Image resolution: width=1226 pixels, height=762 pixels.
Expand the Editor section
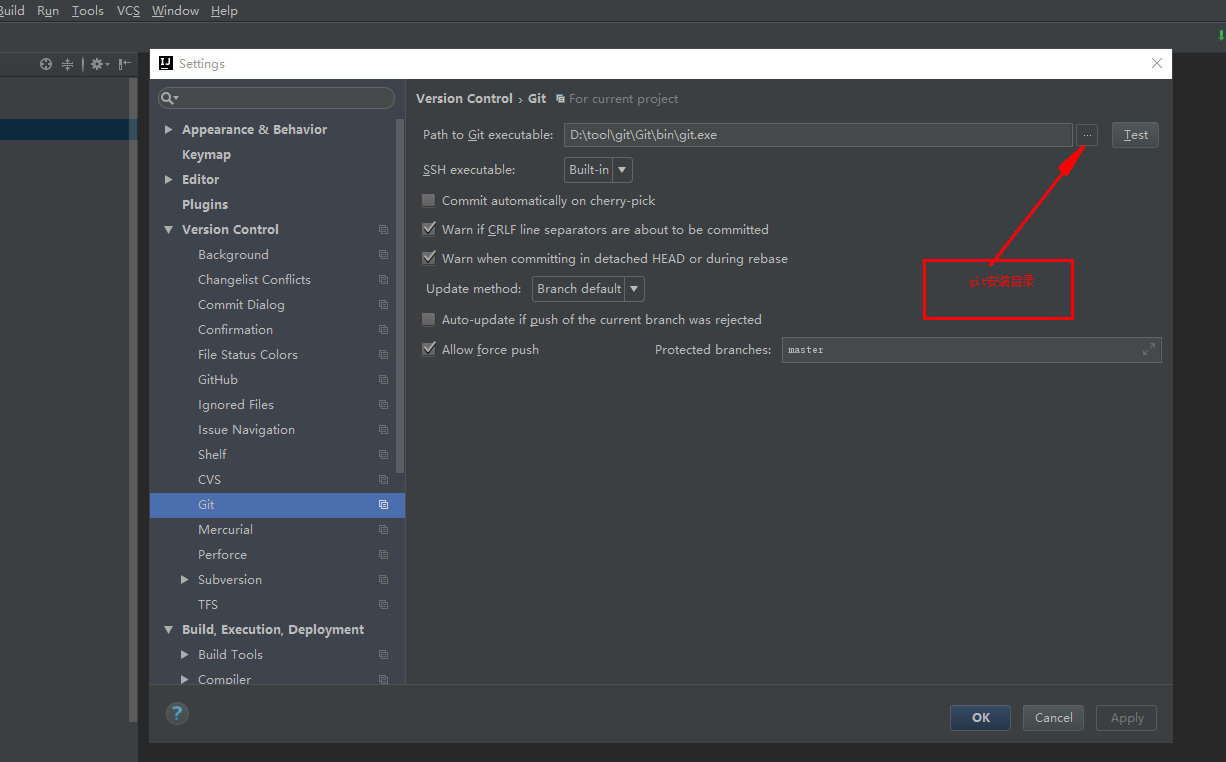[x=168, y=180]
